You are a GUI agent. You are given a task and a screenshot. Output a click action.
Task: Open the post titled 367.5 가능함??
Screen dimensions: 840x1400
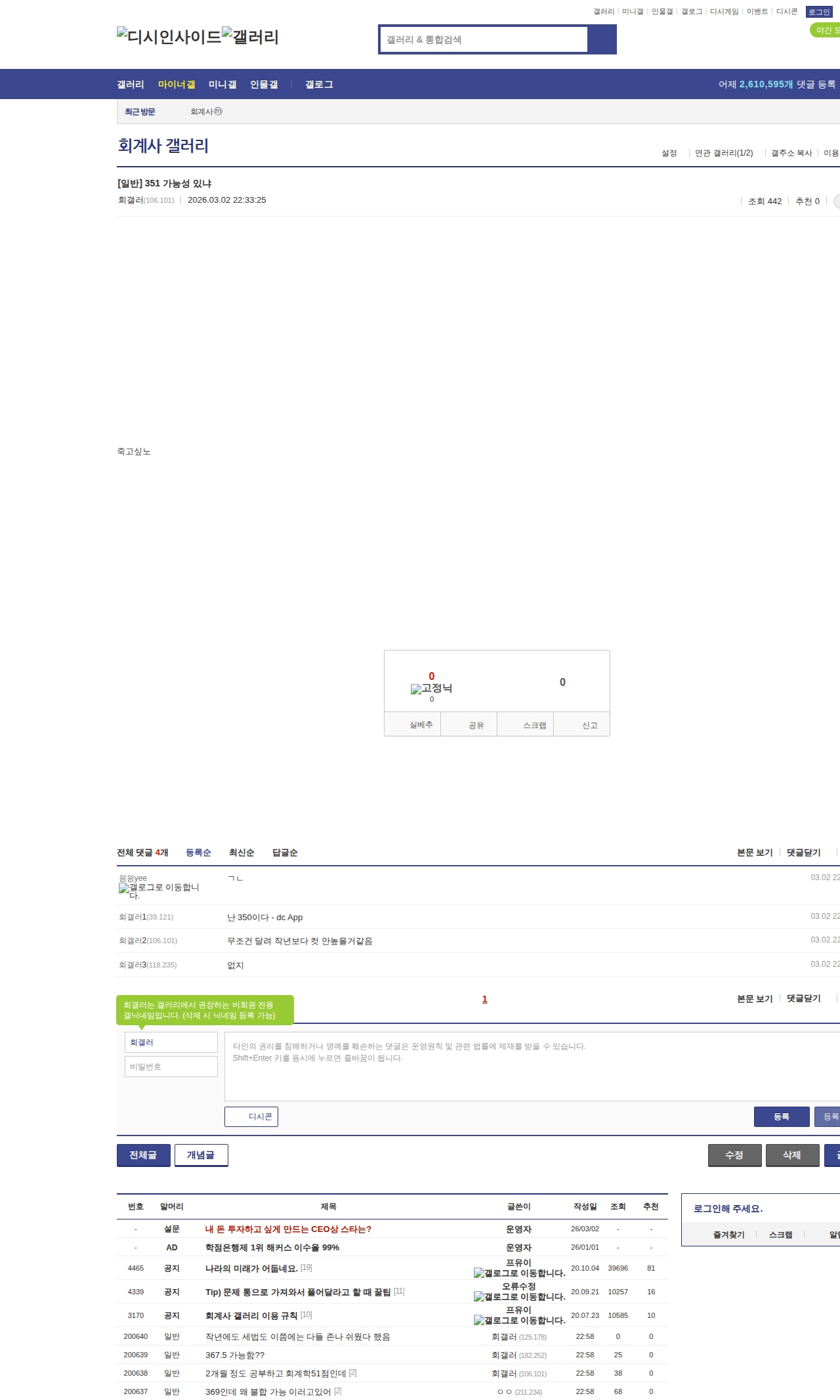coord(235,1355)
